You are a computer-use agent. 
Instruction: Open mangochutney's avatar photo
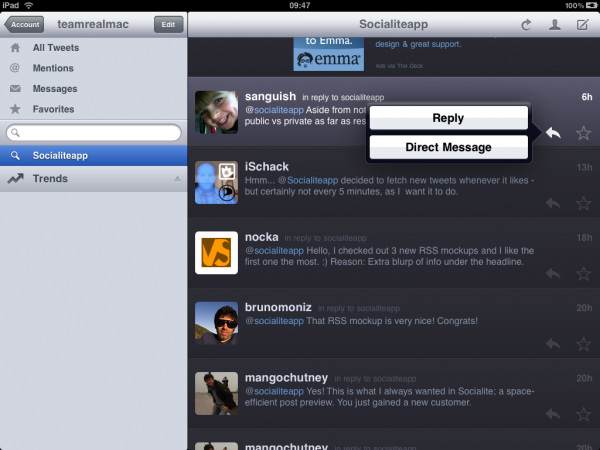pyautogui.click(x=216, y=393)
